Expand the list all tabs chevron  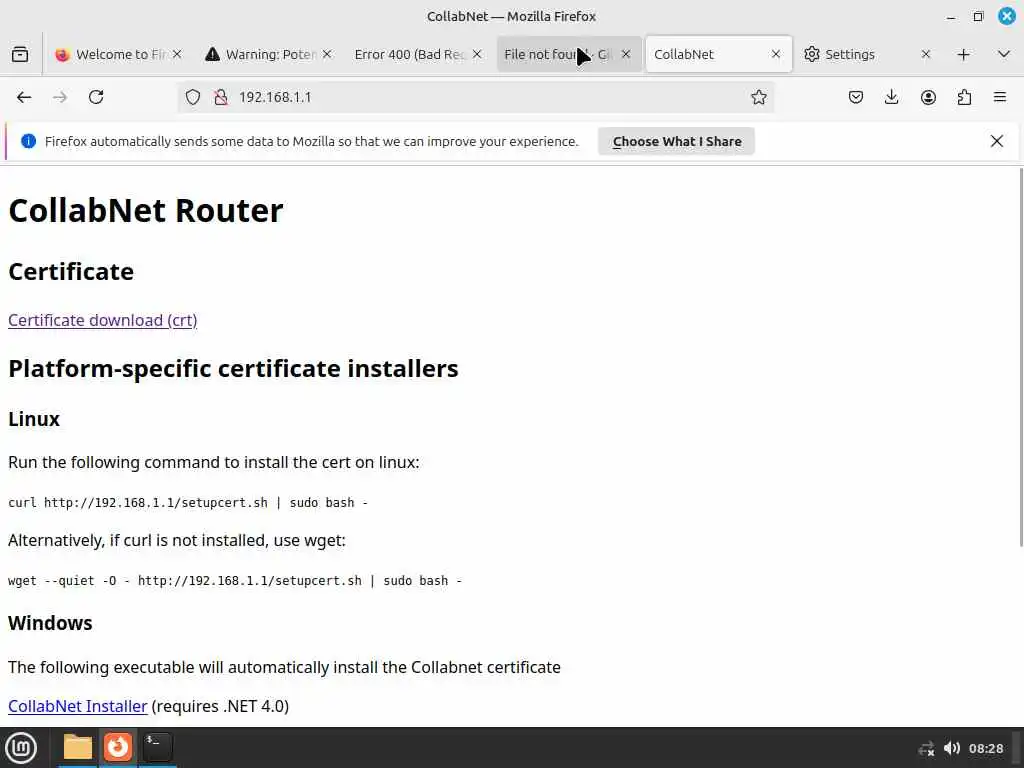[1004, 54]
